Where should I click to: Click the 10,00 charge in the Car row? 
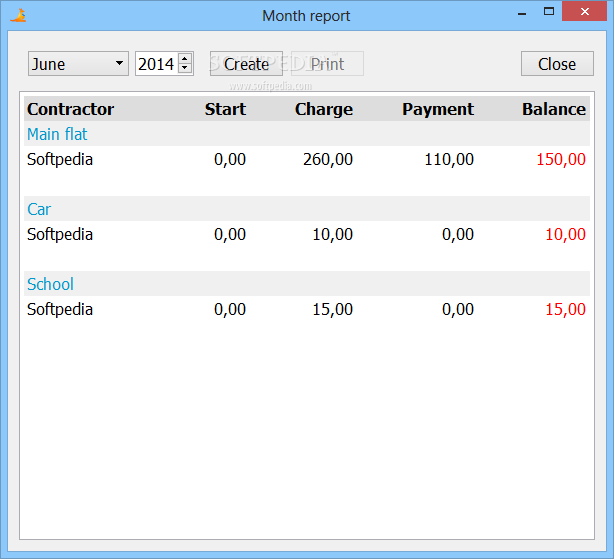click(332, 234)
